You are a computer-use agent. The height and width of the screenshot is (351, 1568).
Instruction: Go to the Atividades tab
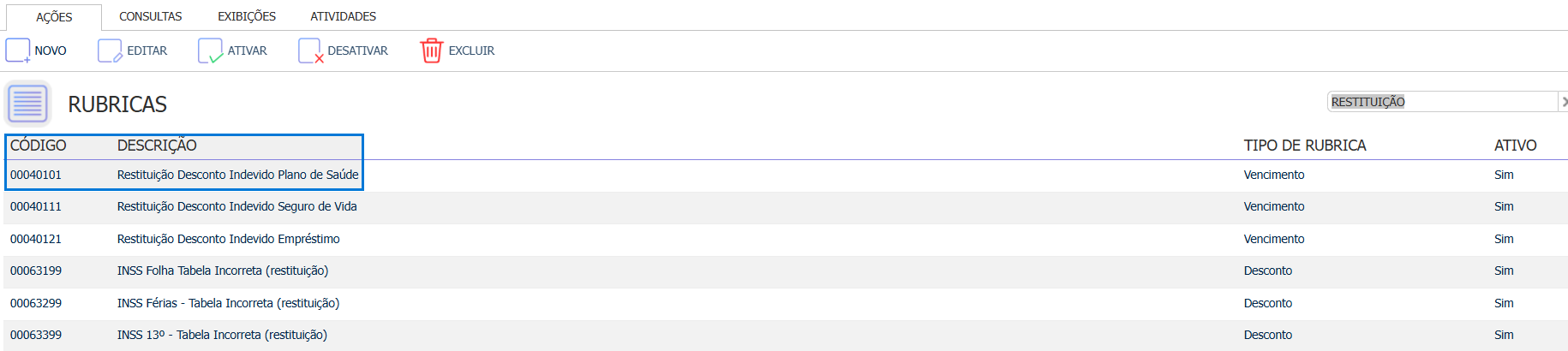pos(343,16)
